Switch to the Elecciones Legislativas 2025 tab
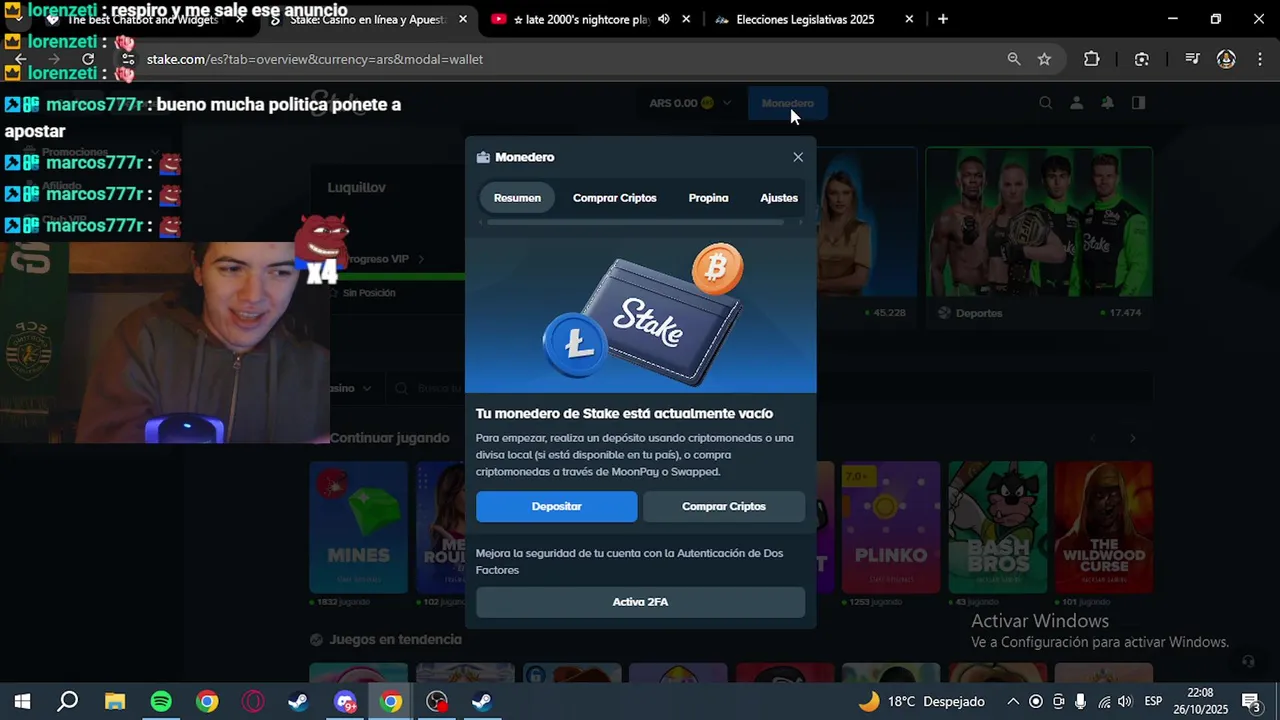 pyautogui.click(x=805, y=19)
